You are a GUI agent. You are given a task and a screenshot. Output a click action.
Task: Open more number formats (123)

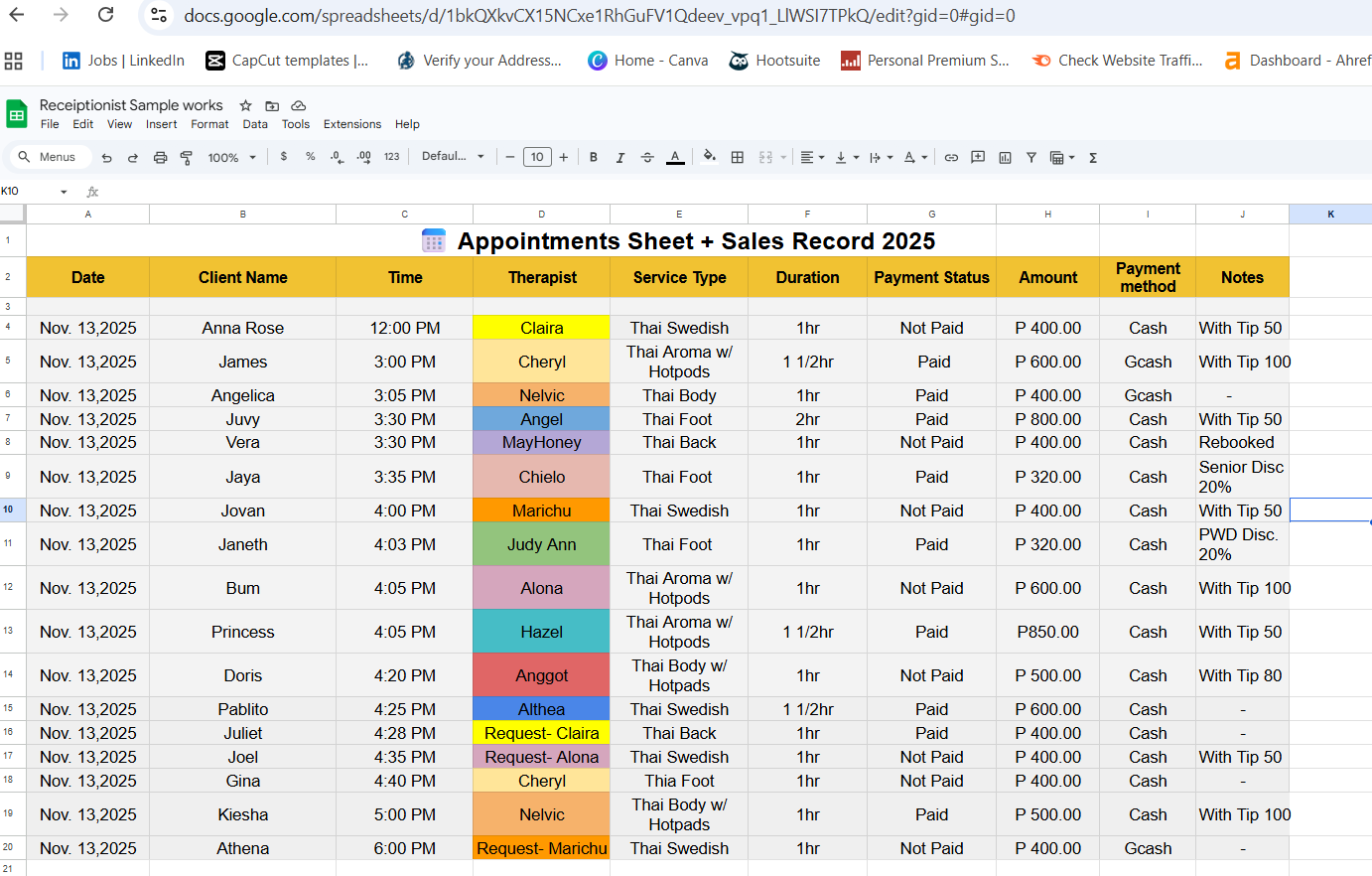click(x=392, y=157)
